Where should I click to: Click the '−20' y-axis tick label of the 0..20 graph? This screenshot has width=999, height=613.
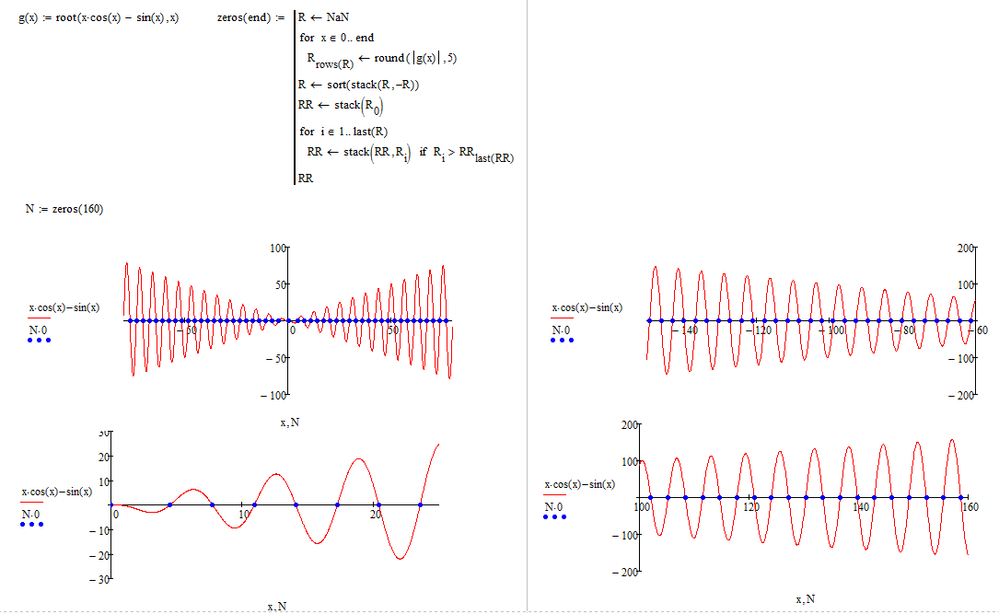pos(99,556)
